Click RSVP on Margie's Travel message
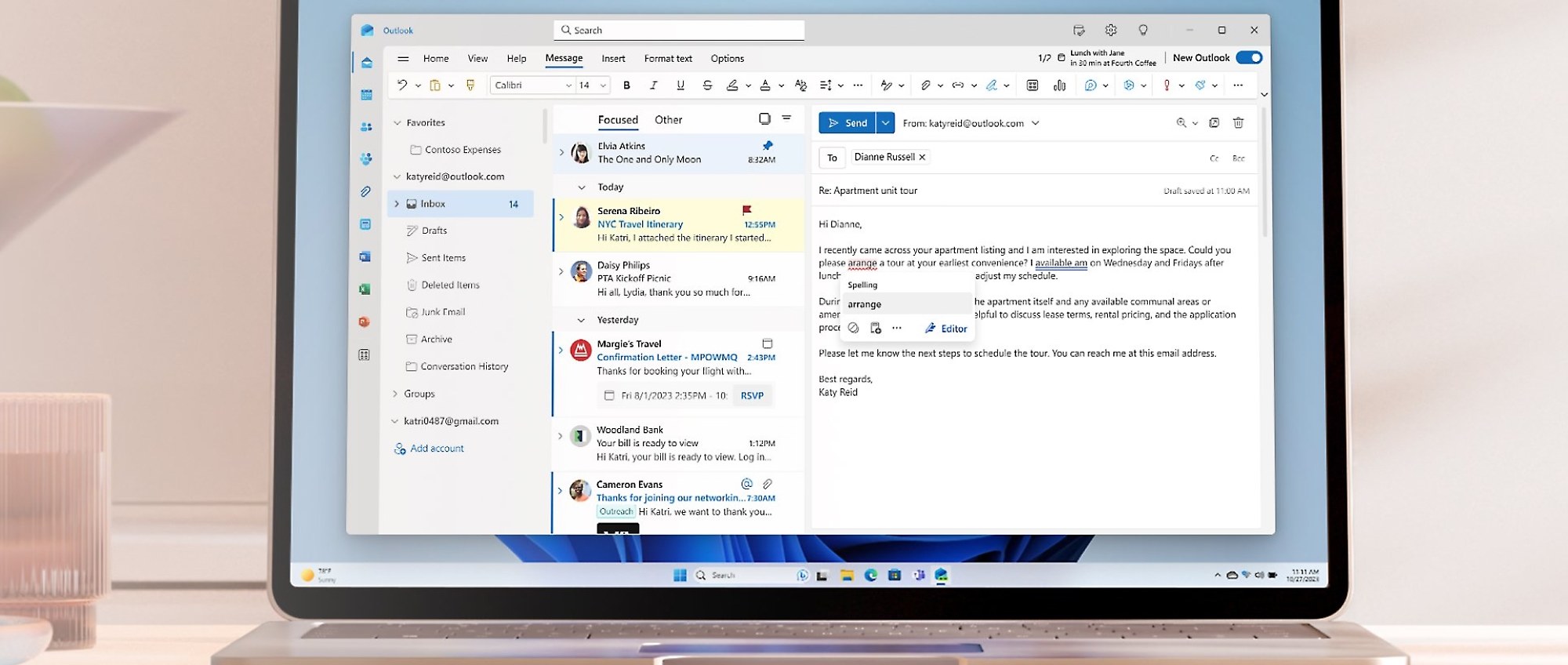Viewport: 1568px width, 665px height. coord(752,395)
